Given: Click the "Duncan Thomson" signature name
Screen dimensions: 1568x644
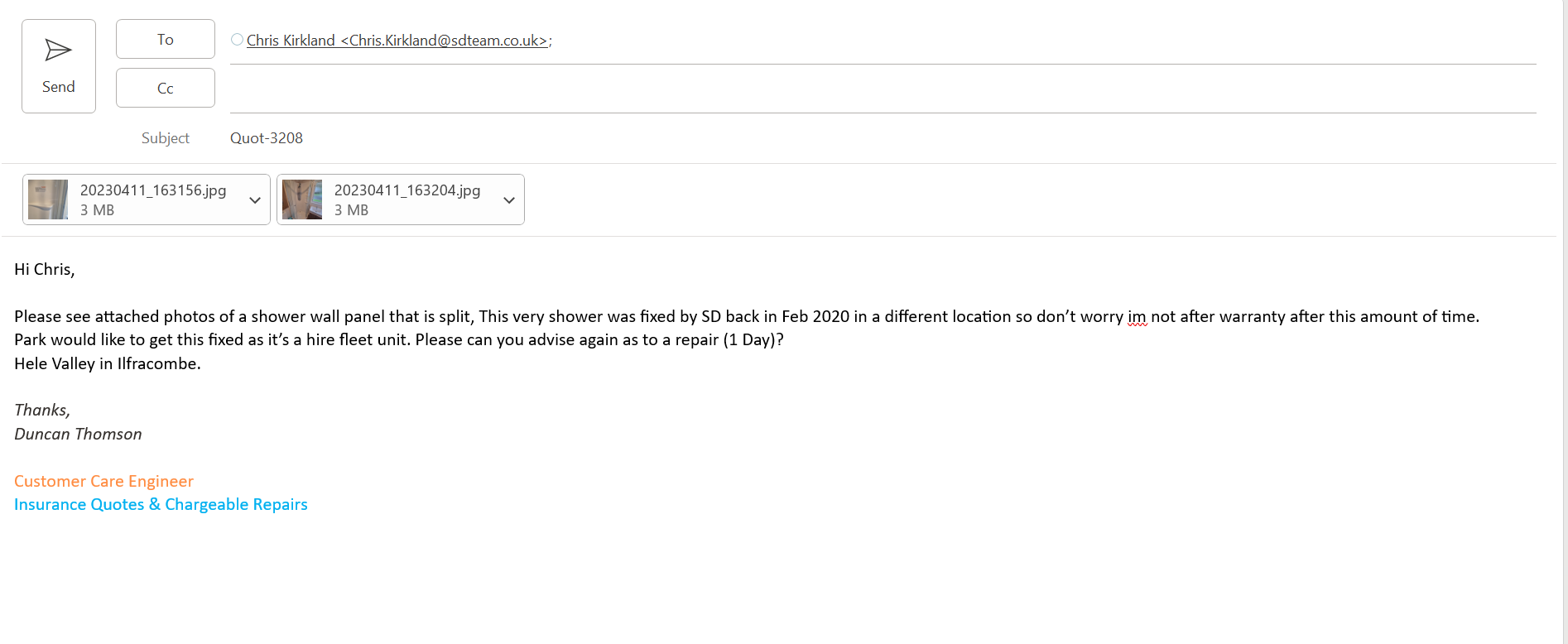Looking at the screenshot, I should pos(78,435).
